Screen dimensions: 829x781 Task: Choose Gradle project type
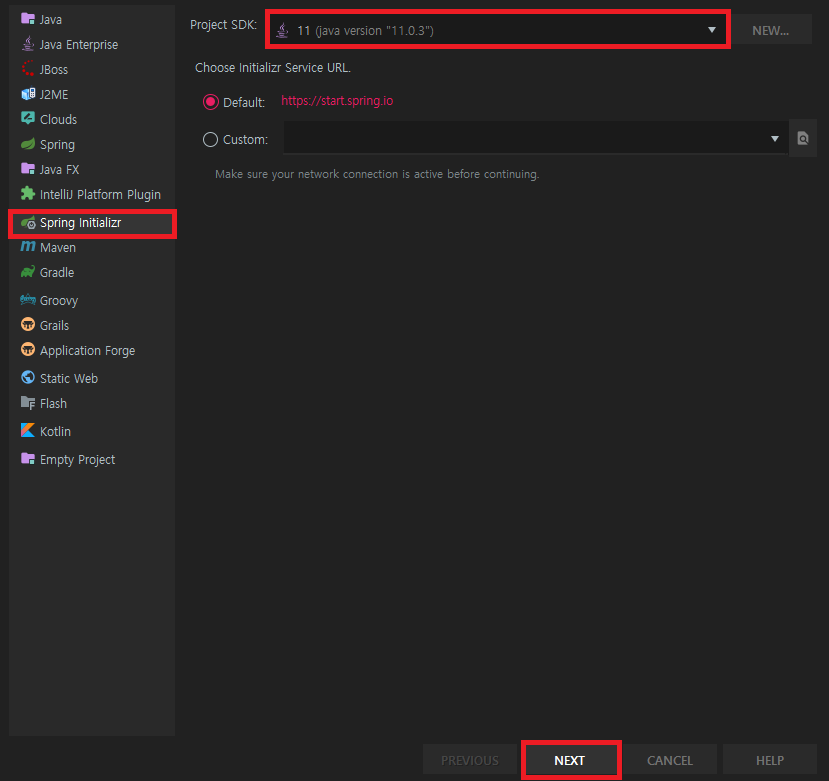tap(92, 272)
